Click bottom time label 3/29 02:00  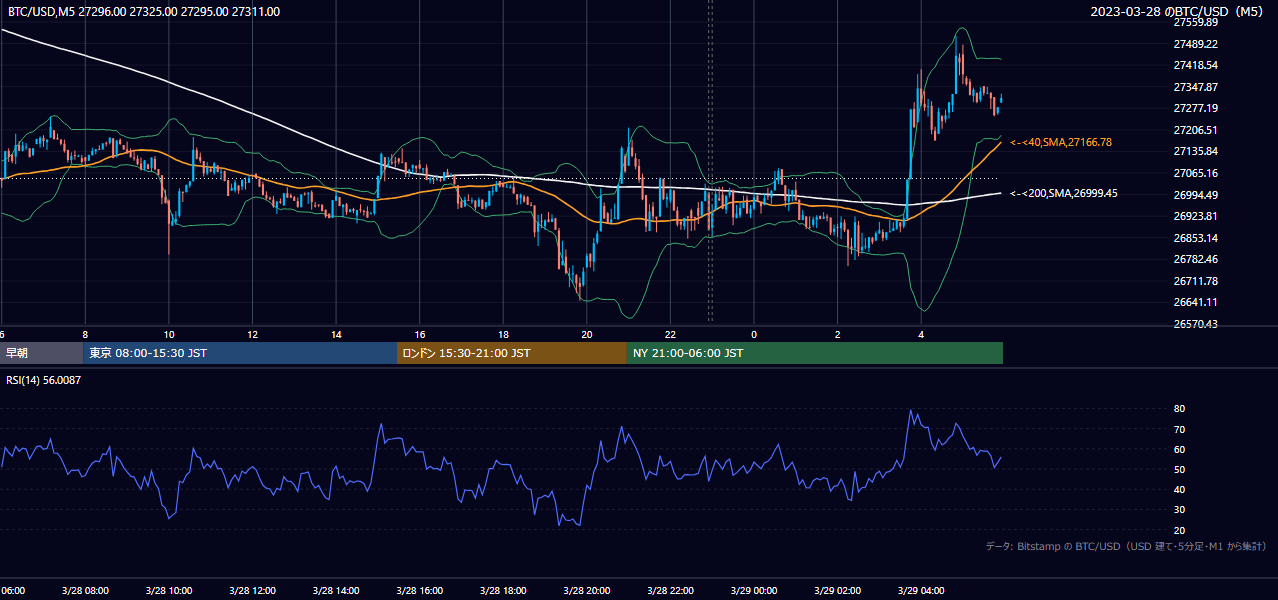(x=838, y=591)
